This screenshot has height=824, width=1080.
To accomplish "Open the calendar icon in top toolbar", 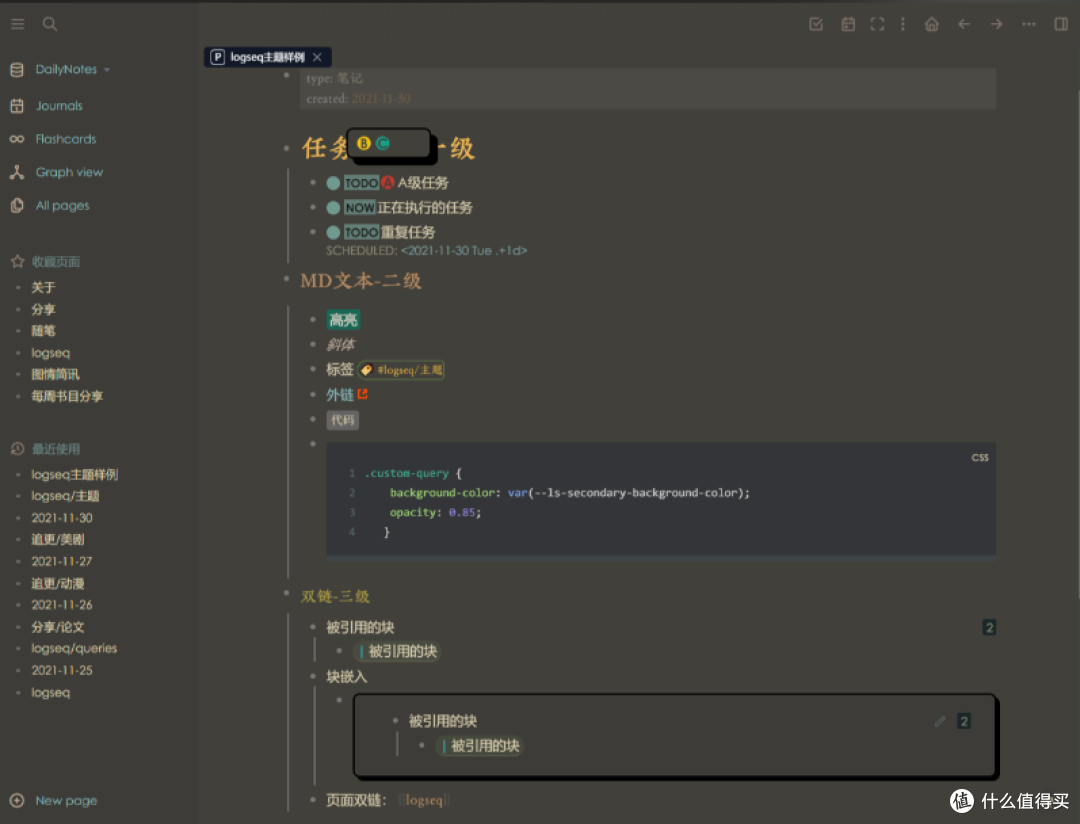I will (848, 24).
